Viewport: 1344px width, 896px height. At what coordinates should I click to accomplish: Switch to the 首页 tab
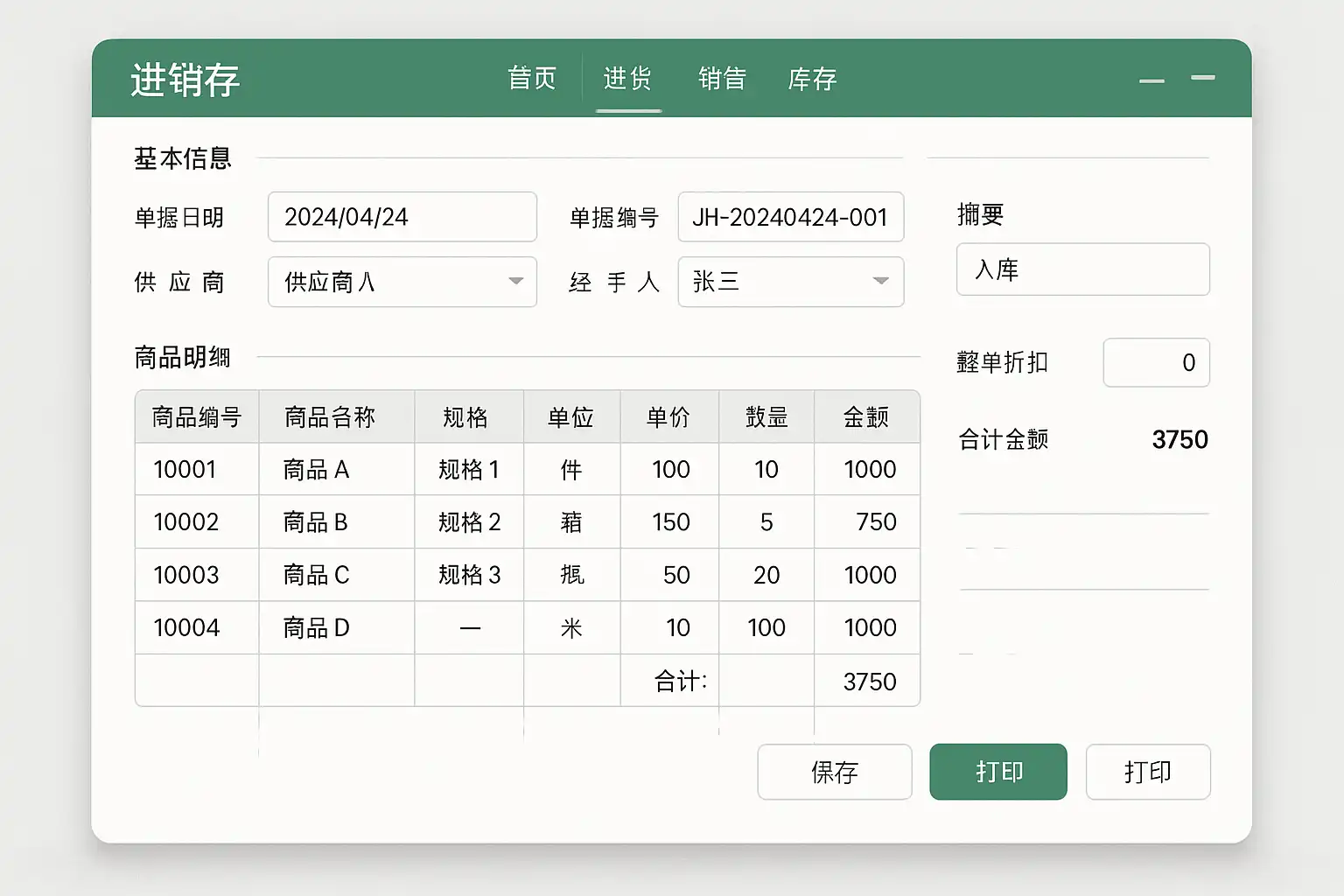[532, 79]
